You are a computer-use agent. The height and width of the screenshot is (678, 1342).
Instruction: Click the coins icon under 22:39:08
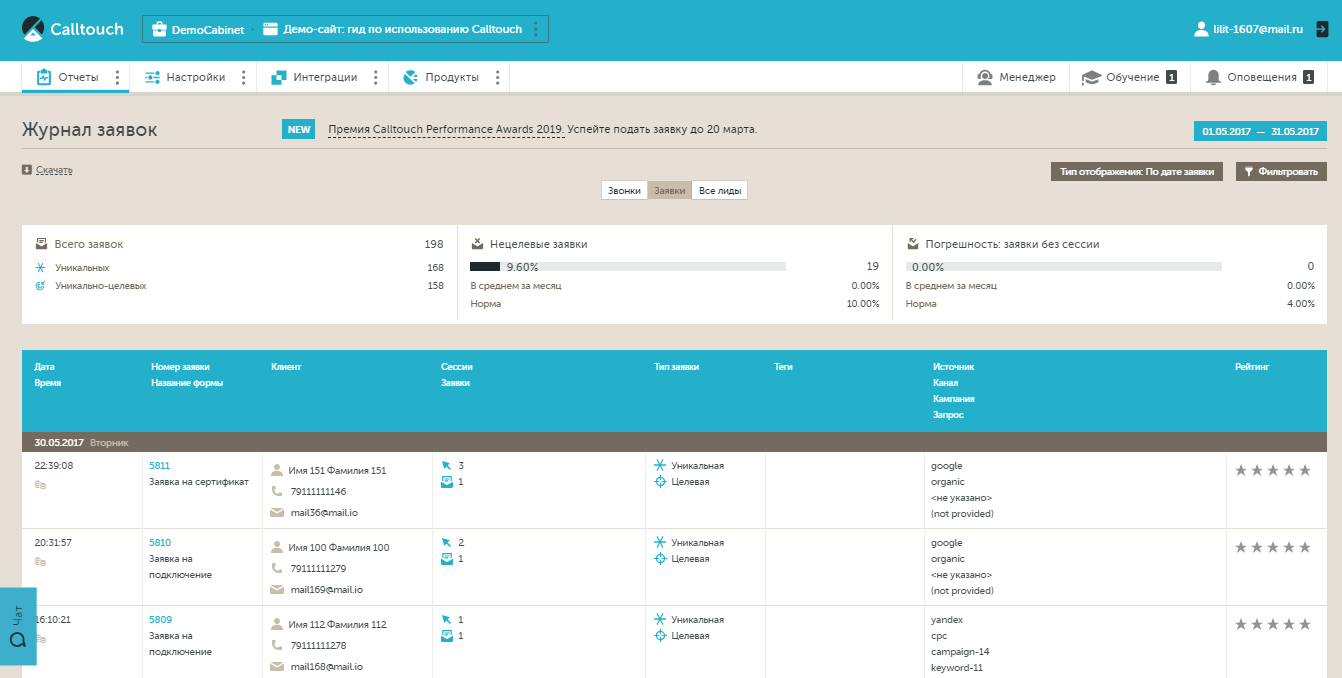[x=40, y=485]
